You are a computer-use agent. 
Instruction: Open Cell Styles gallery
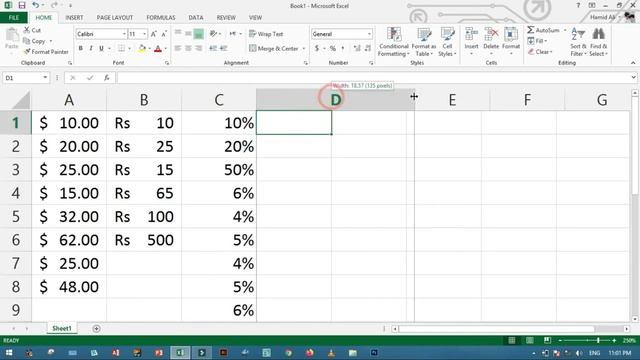(447, 42)
